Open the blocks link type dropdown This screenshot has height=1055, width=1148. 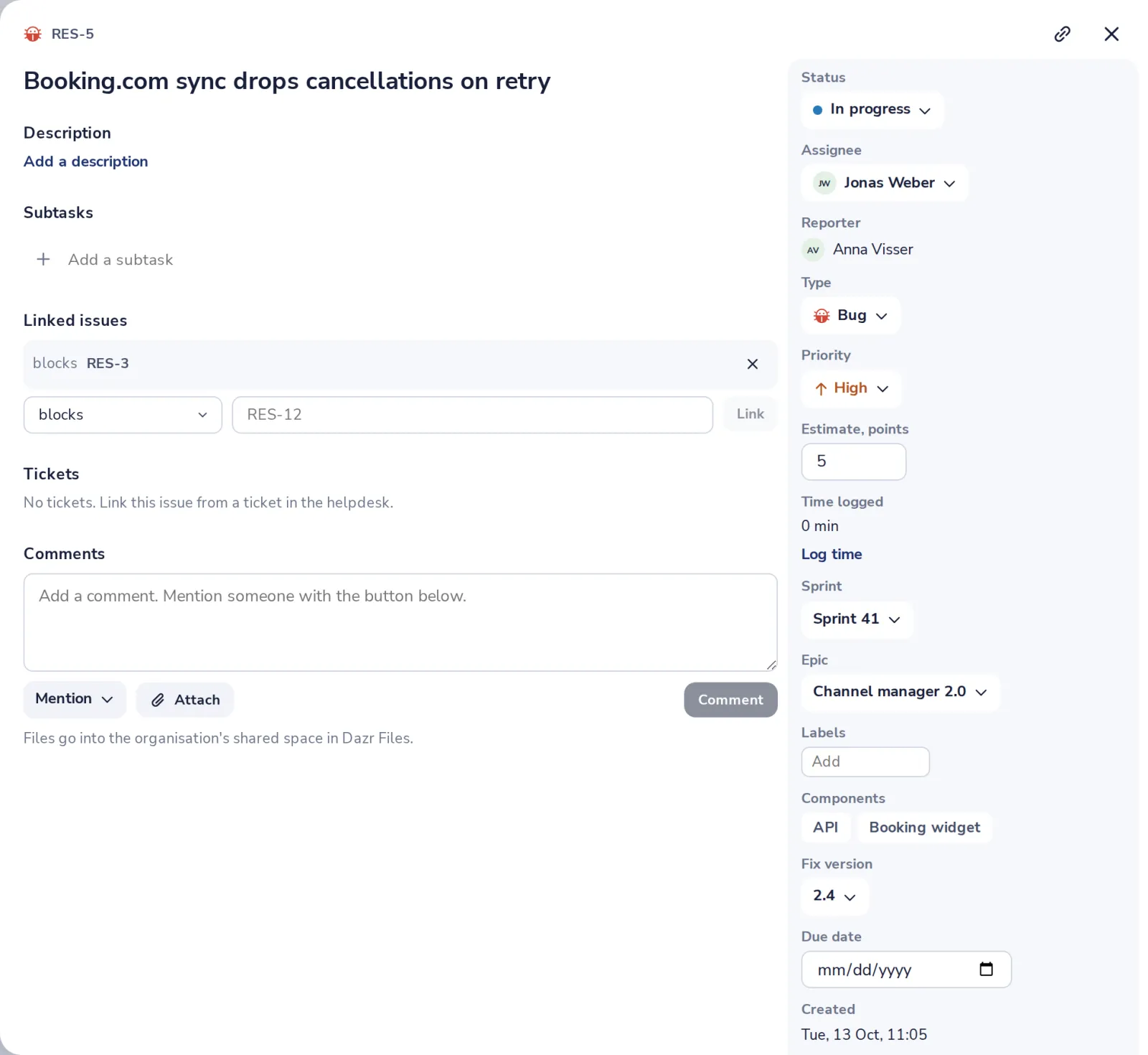point(123,415)
